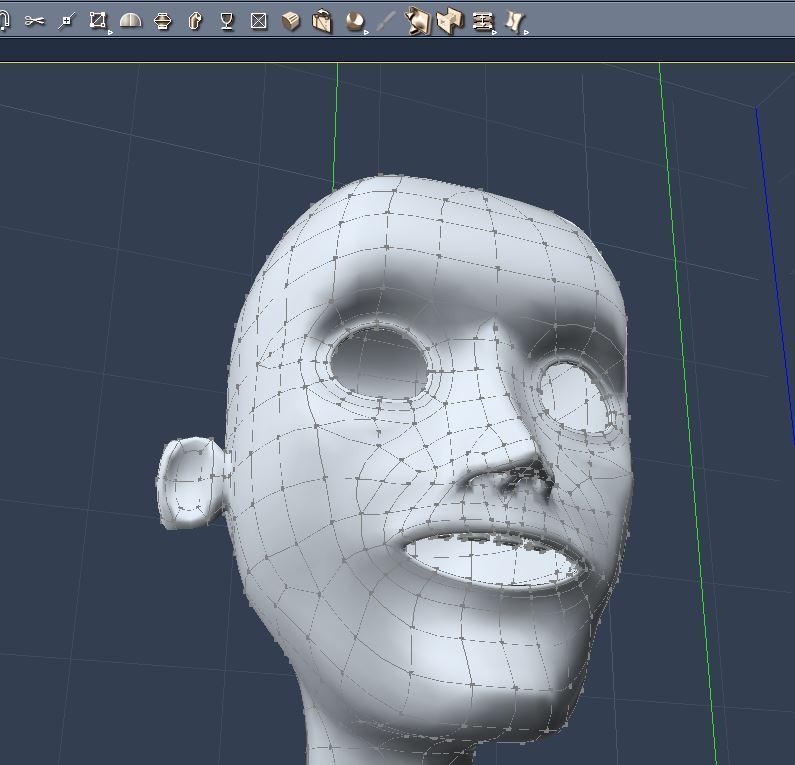Click the point-on-line vertex tool
The width and height of the screenshot is (795, 765).
[67, 20]
